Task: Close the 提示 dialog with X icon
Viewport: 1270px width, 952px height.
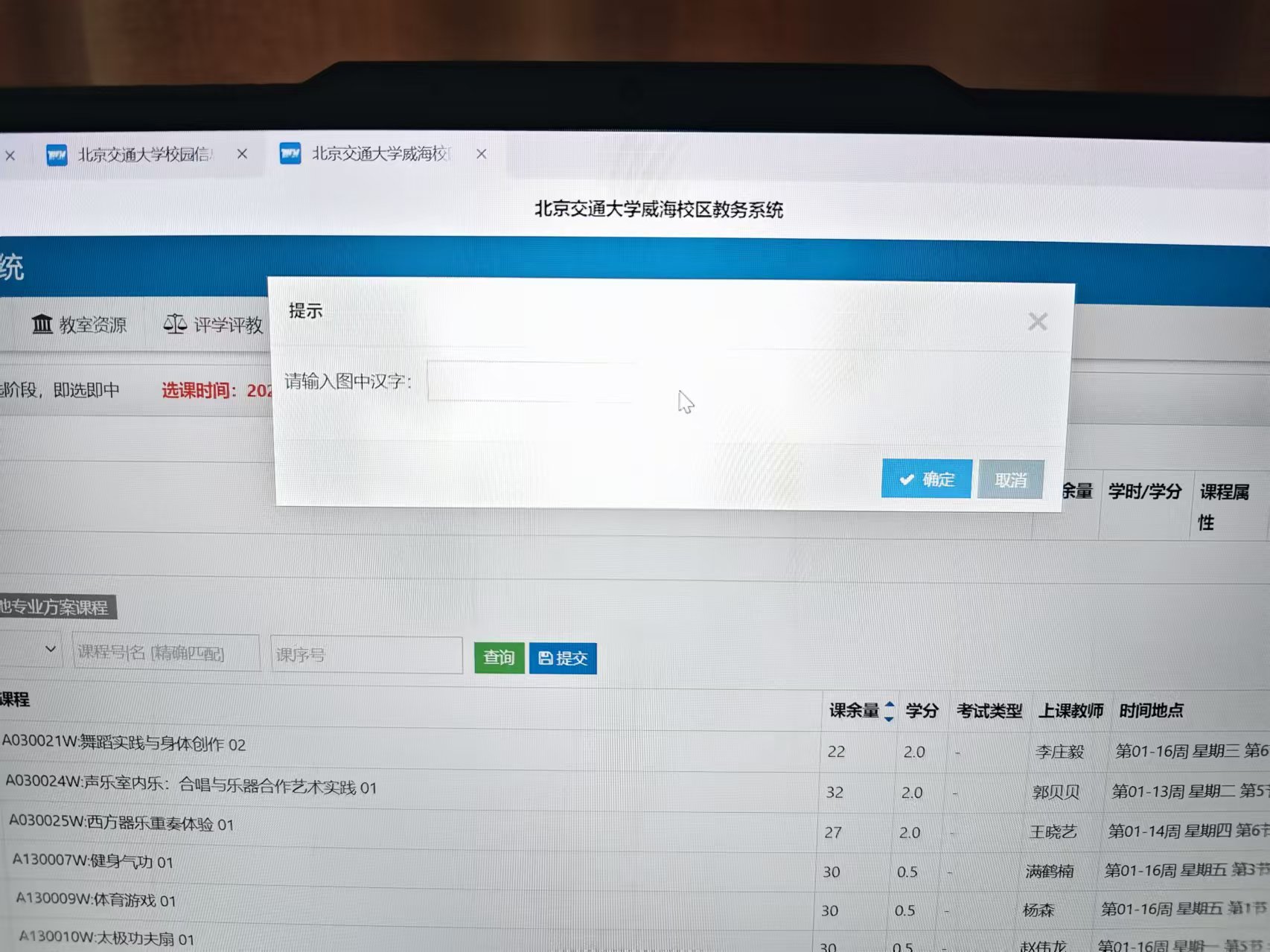Action: 1037,322
